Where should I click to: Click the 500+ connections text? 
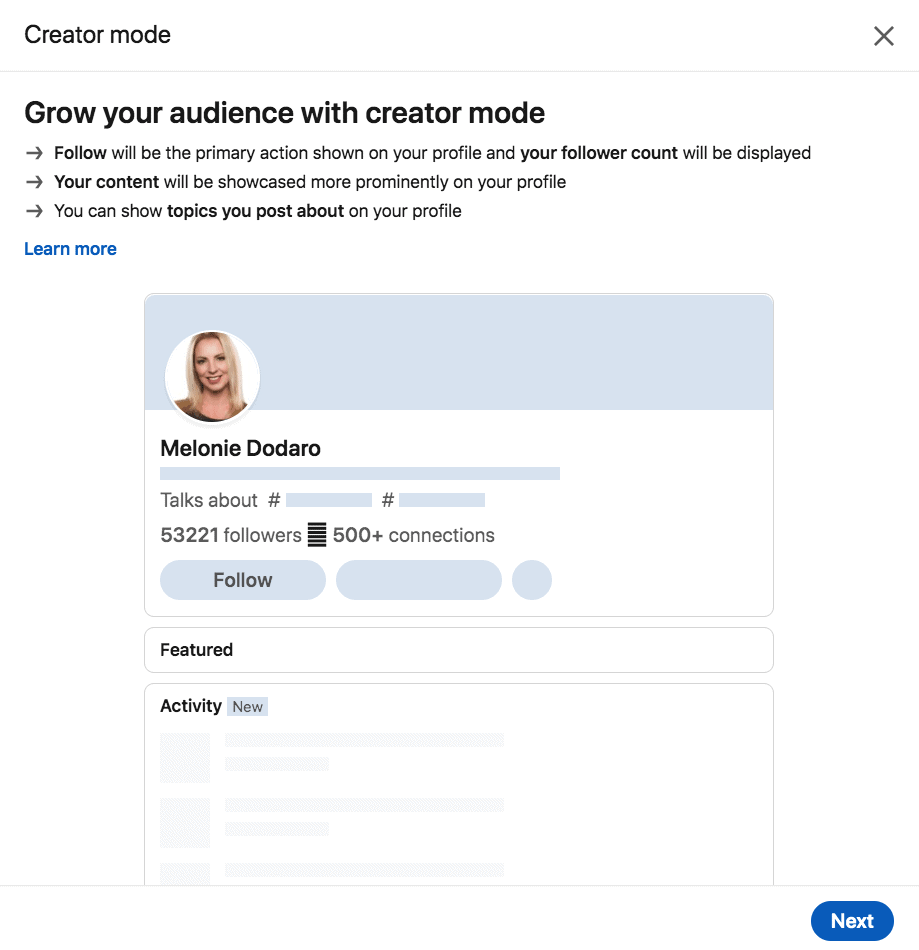click(414, 535)
